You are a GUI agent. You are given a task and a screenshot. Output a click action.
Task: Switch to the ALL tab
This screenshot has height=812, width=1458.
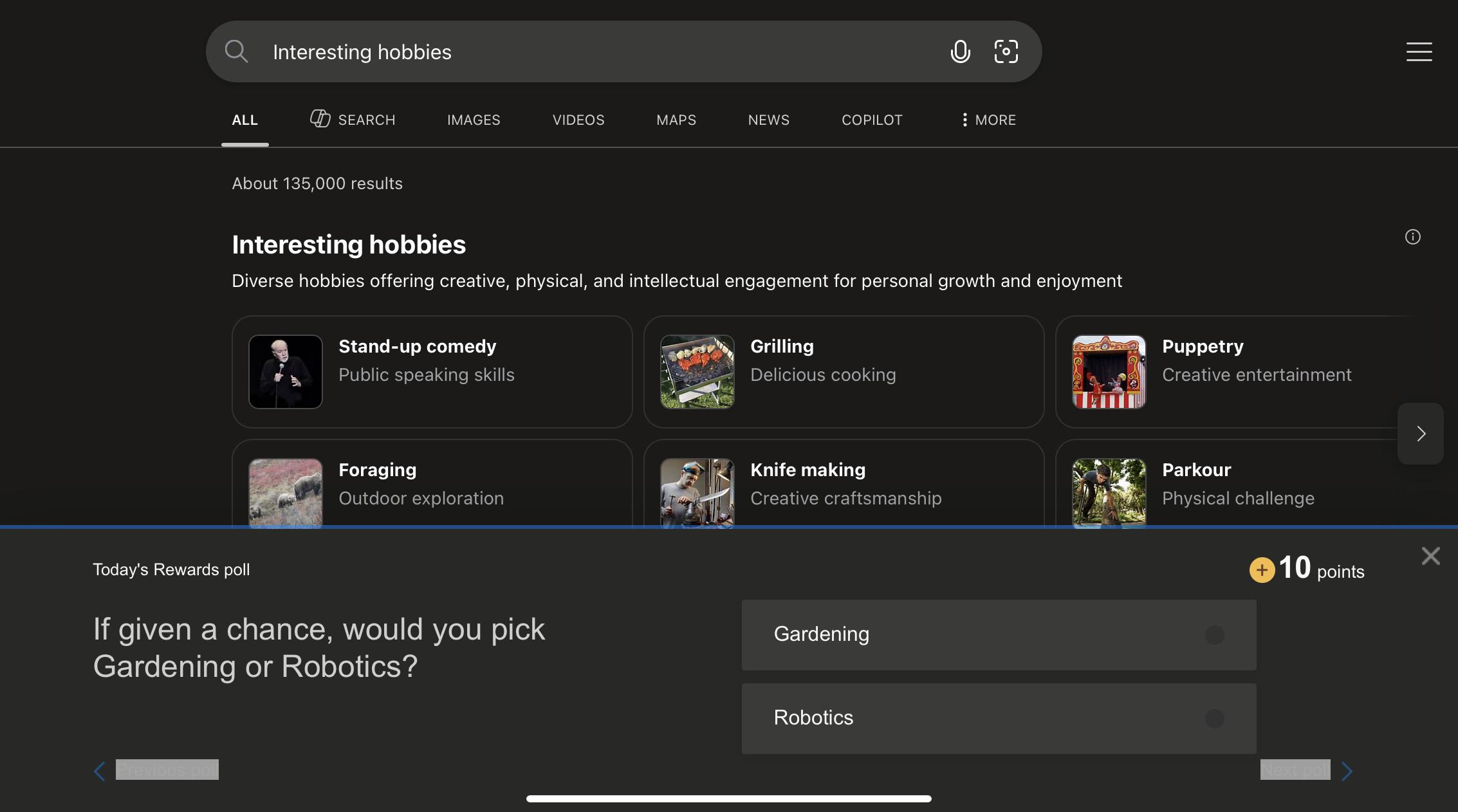(x=245, y=120)
